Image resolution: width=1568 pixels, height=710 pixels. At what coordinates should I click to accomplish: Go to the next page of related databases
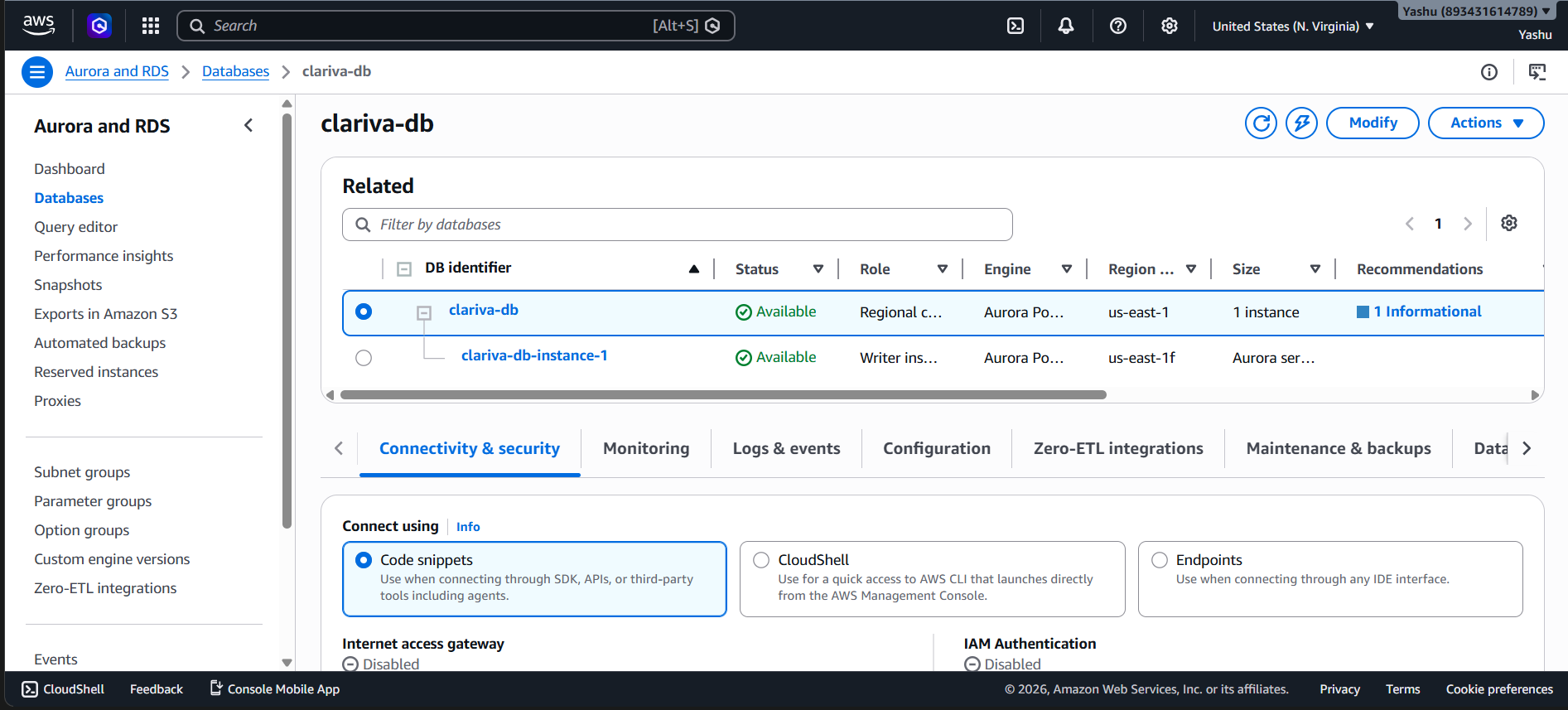click(x=1468, y=224)
